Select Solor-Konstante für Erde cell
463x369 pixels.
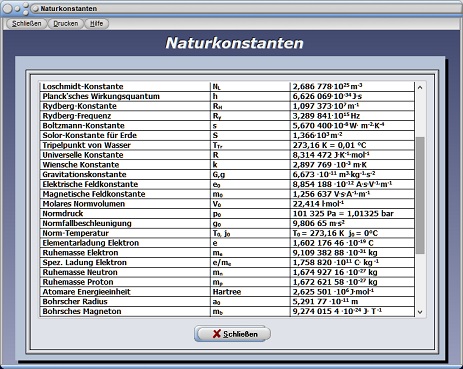point(125,135)
